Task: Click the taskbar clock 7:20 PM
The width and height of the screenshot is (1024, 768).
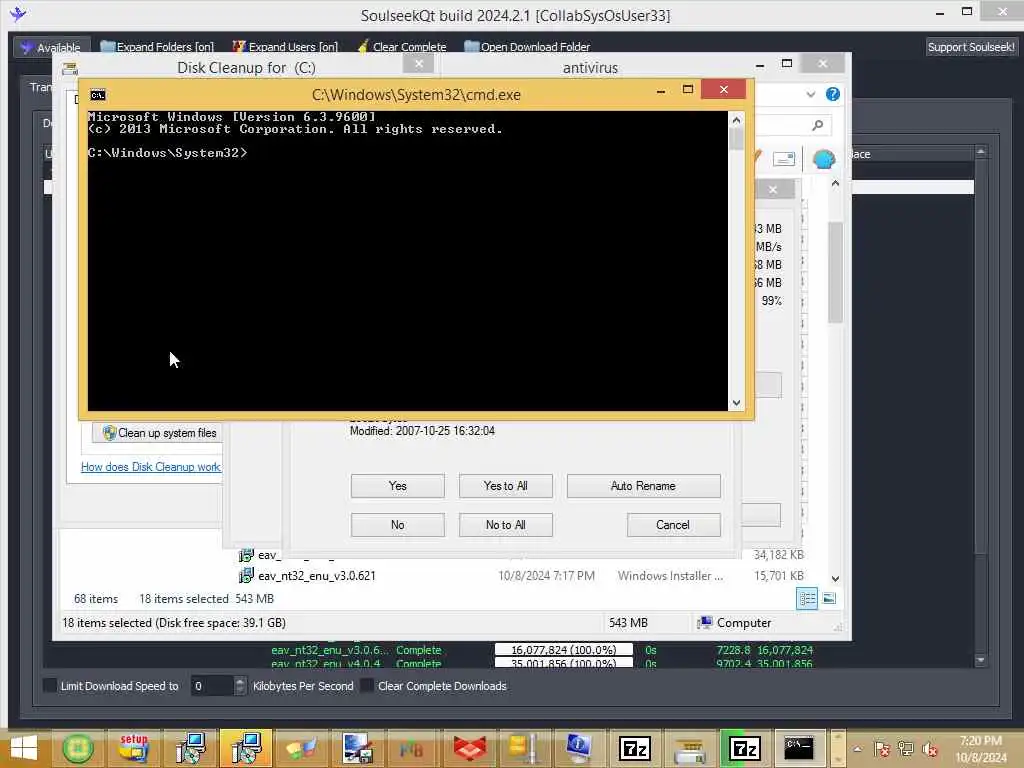Action: click(x=980, y=741)
